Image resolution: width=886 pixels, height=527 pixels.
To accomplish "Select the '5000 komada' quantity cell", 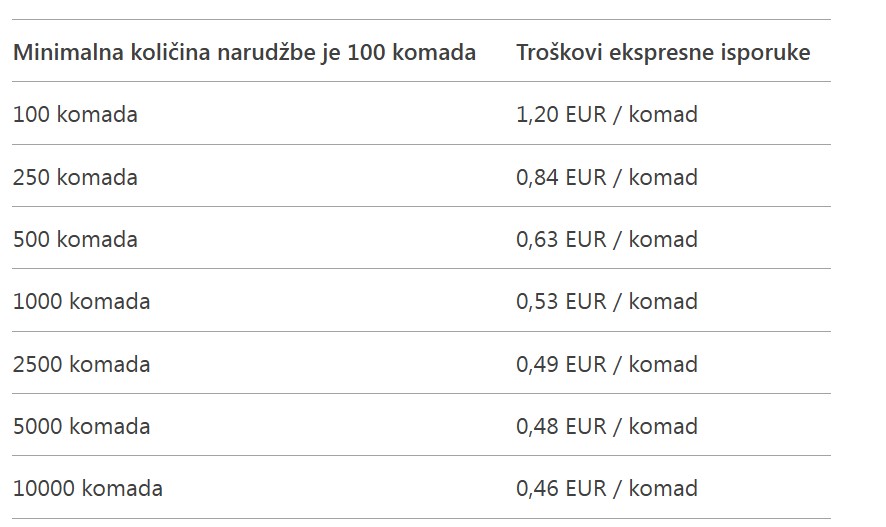I will (x=81, y=426).
